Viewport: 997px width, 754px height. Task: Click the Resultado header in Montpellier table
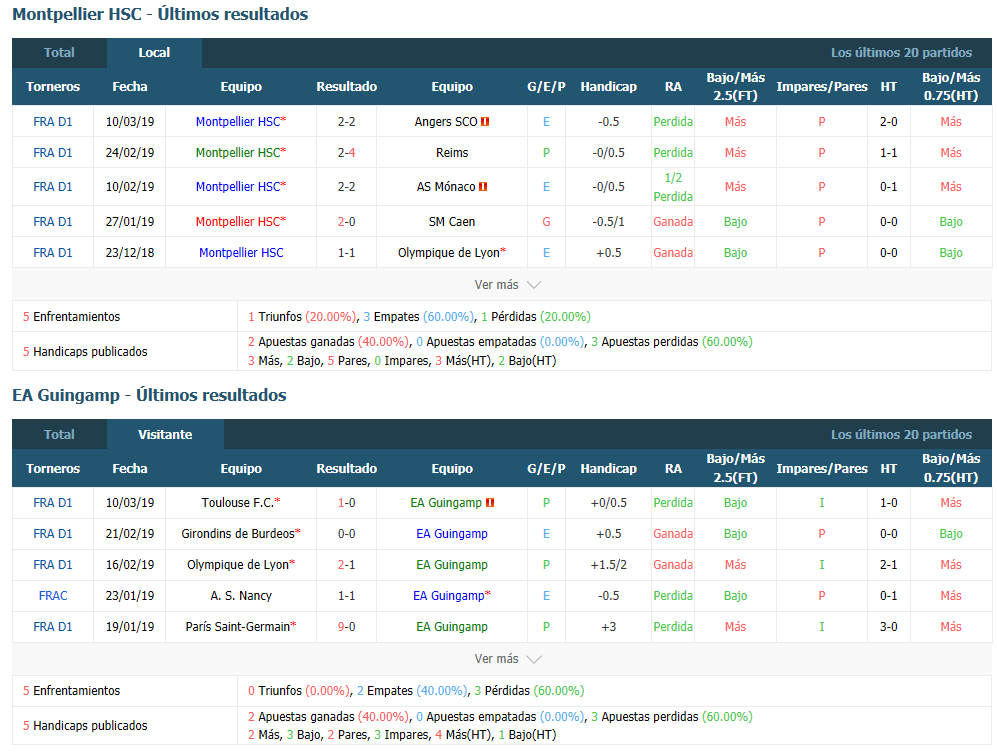(347, 86)
